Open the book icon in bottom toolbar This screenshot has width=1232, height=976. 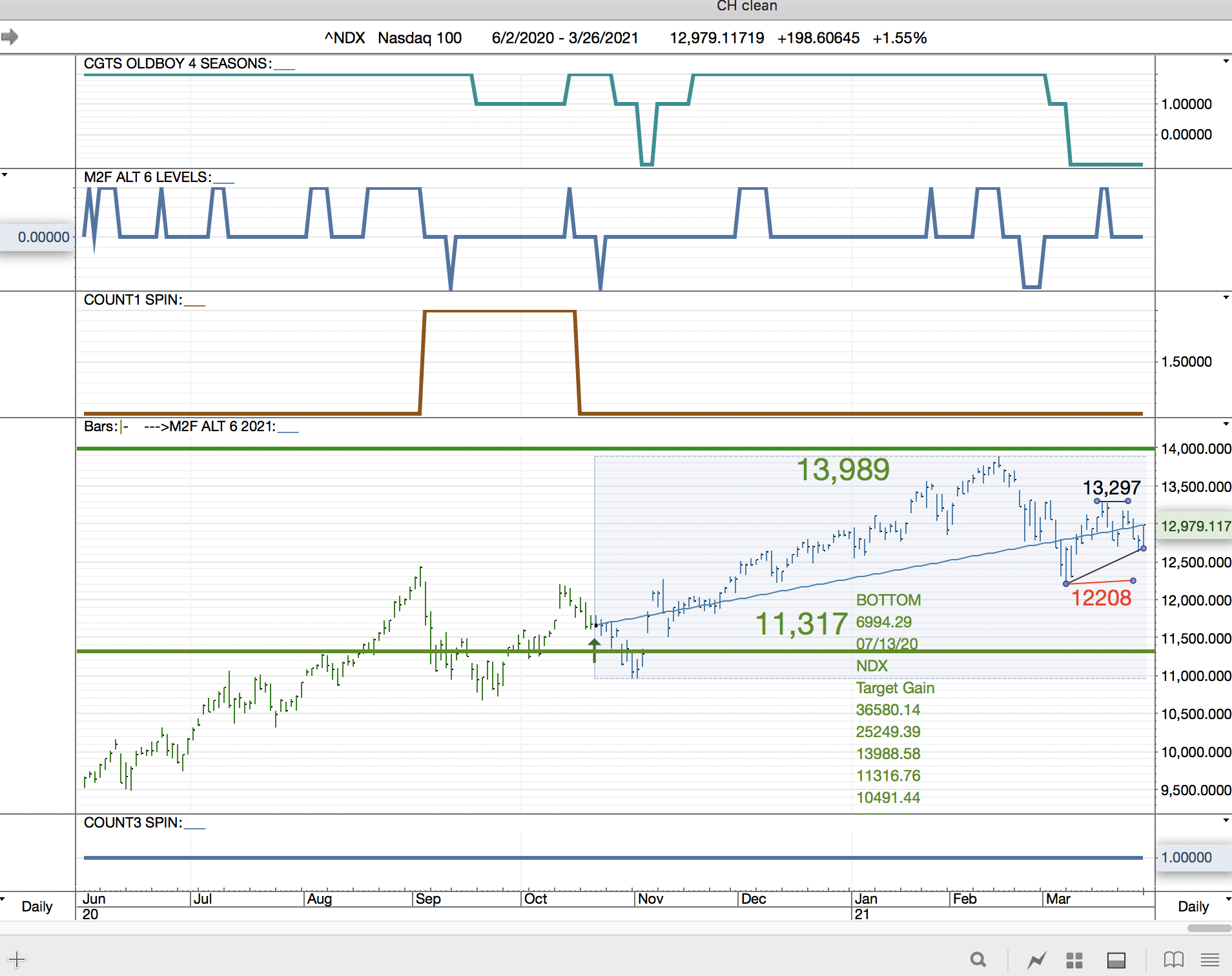tap(1173, 960)
